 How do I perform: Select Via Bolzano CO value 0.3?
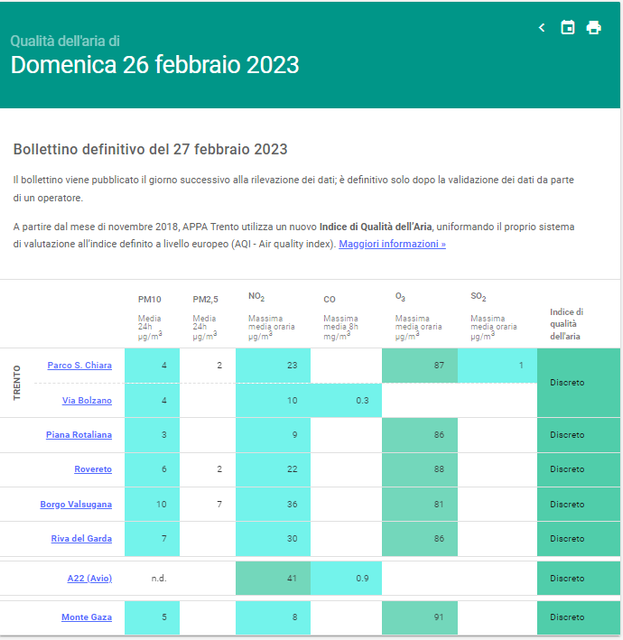coord(346,400)
